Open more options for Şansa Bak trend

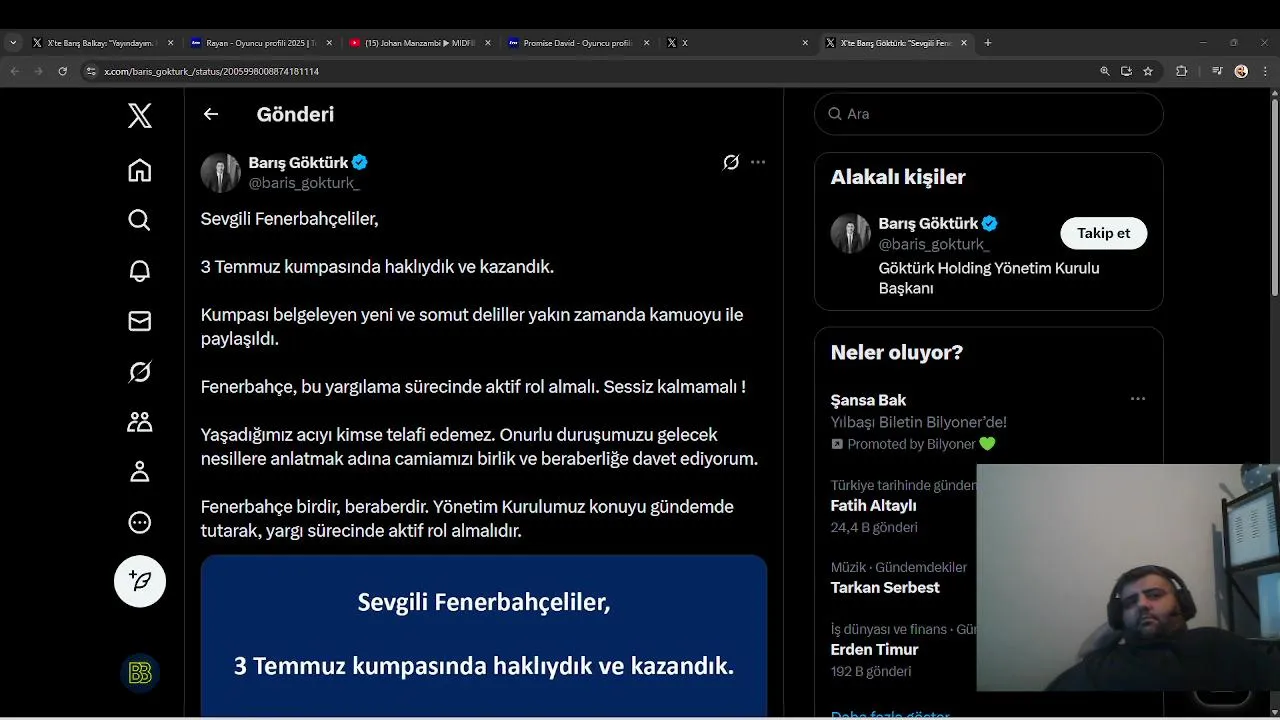click(1138, 399)
